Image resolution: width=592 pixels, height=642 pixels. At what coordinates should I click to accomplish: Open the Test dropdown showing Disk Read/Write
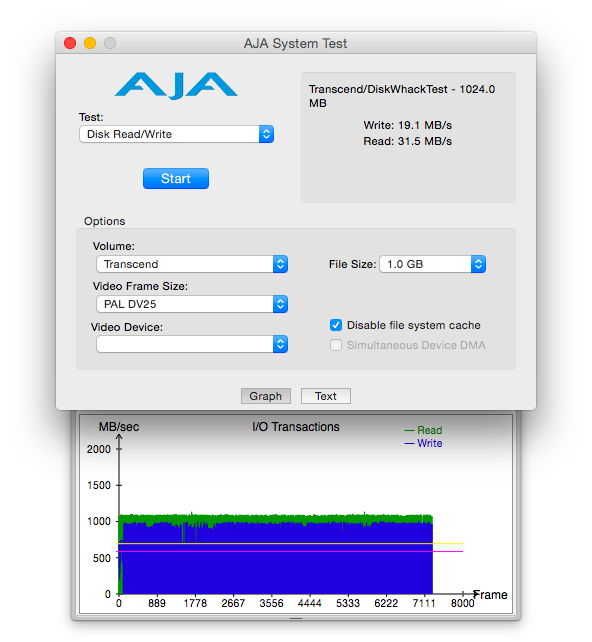176,134
